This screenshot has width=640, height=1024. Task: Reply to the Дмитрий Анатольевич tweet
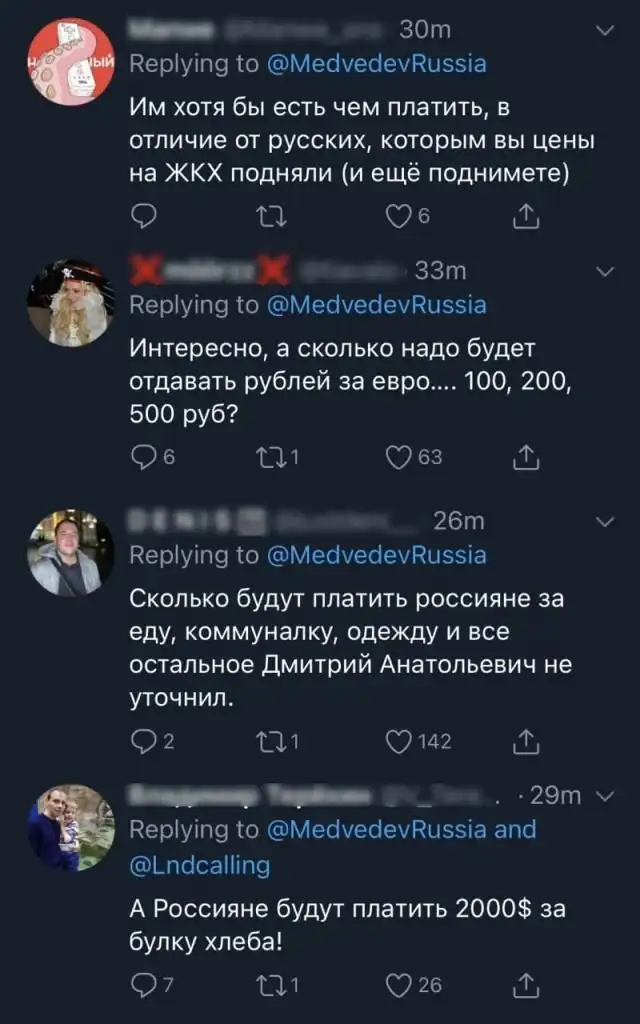144,741
